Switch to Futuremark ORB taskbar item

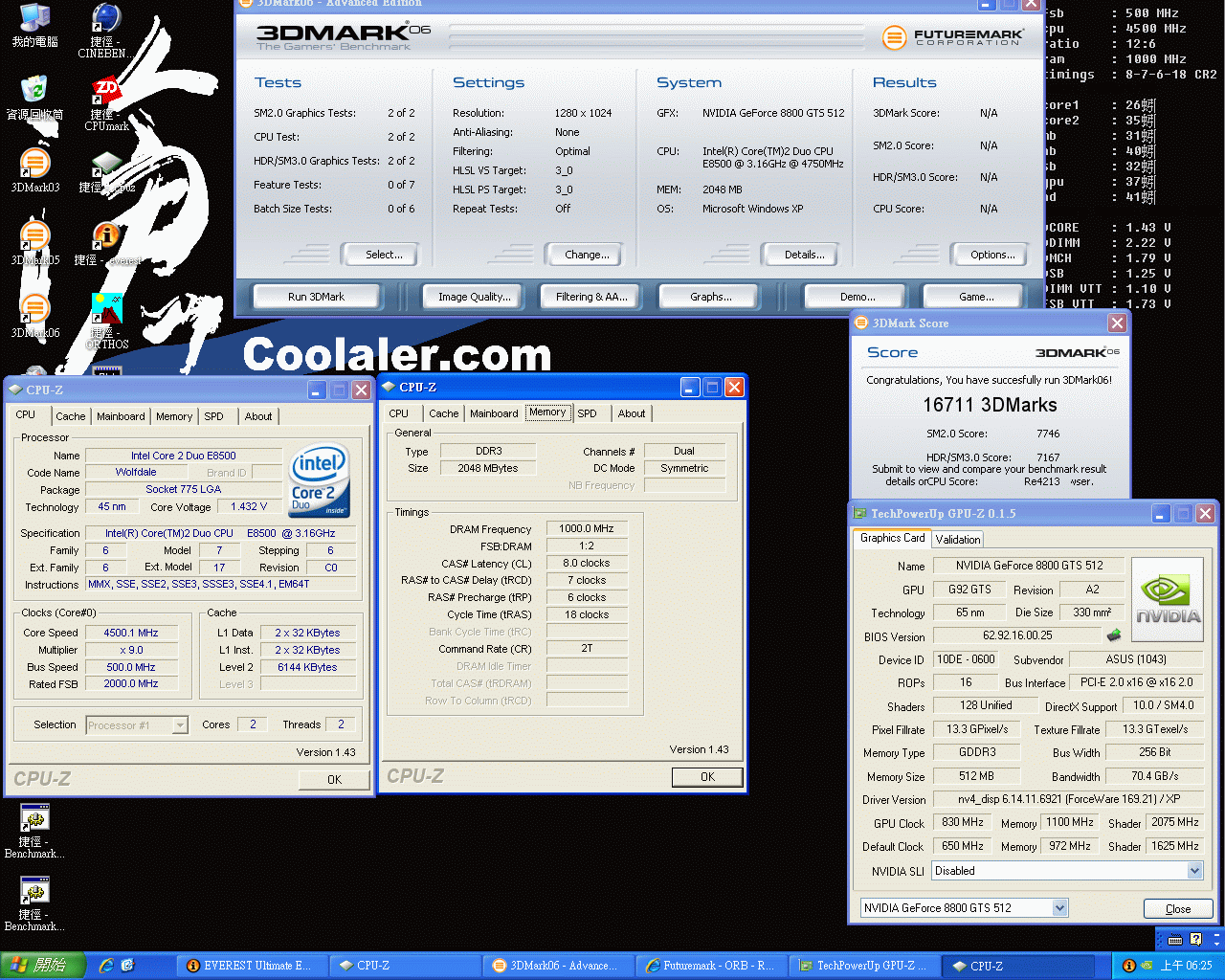coord(712,966)
